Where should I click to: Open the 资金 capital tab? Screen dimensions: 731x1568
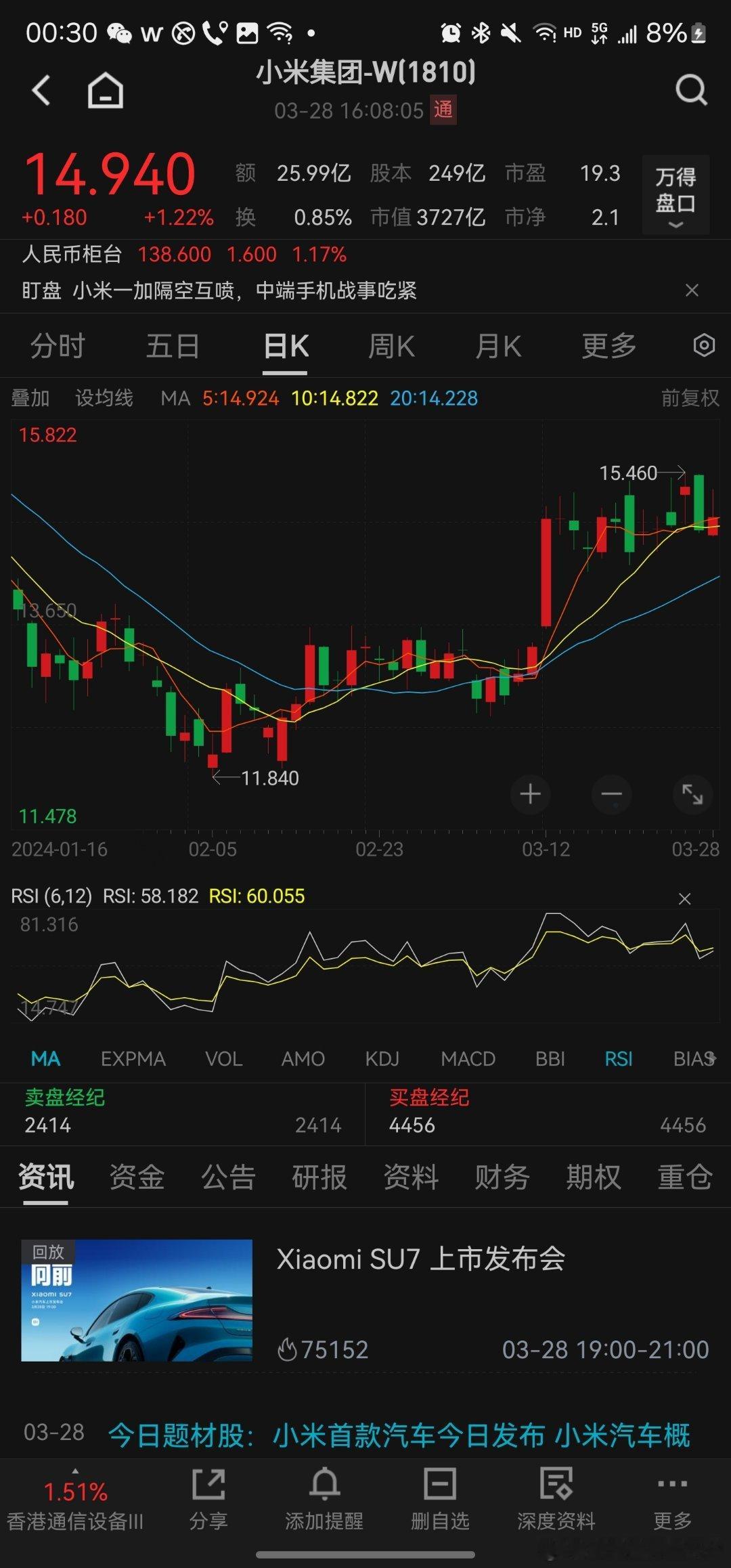pyautogui.click(x=137, y=1177)
